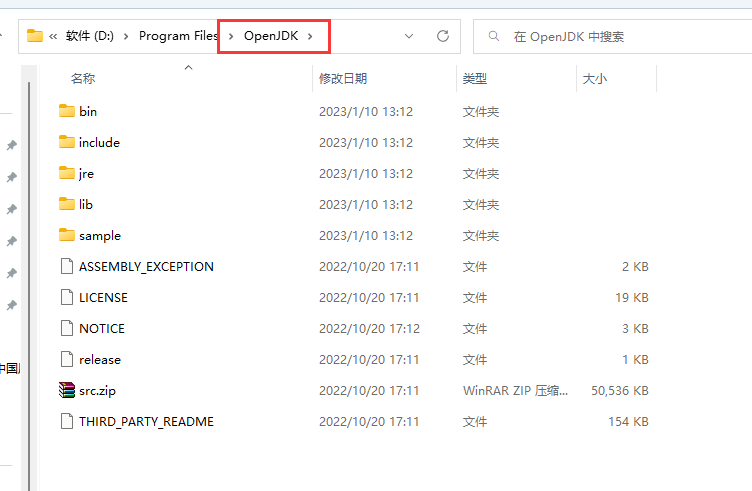Select the jre folder name
The height and width of the screenshot is (491, 752).
tap(86, 174)
